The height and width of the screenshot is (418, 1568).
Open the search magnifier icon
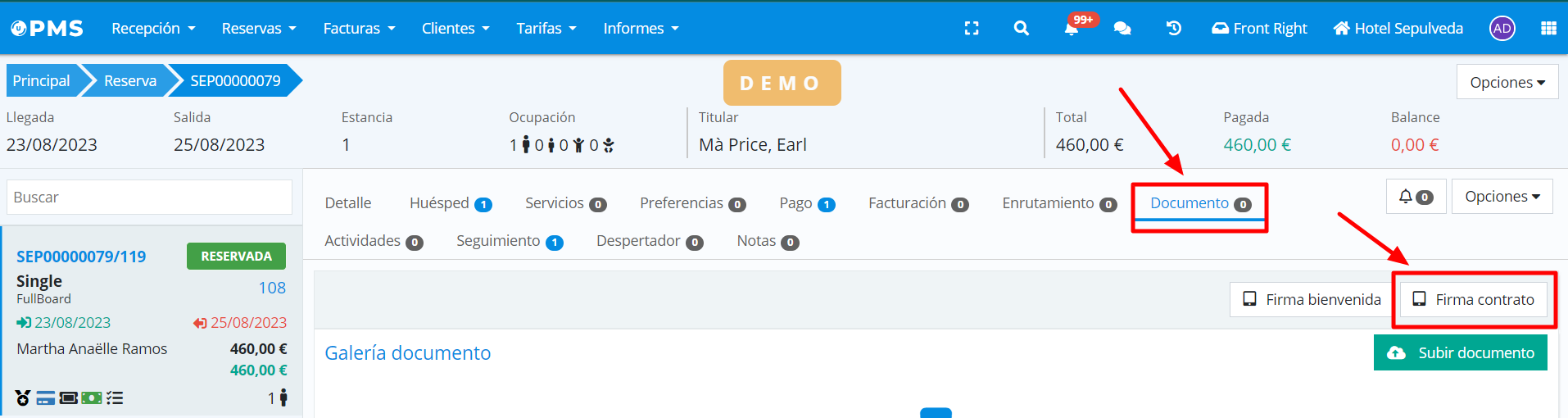[1021, 29]
